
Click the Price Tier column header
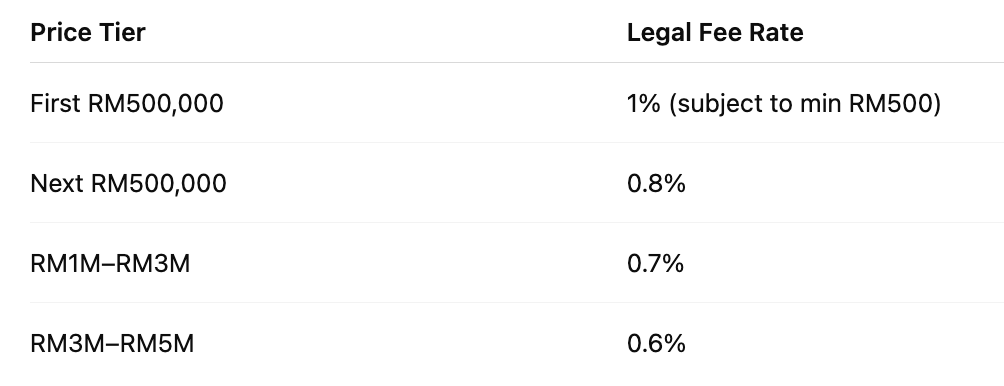point(88,33)
